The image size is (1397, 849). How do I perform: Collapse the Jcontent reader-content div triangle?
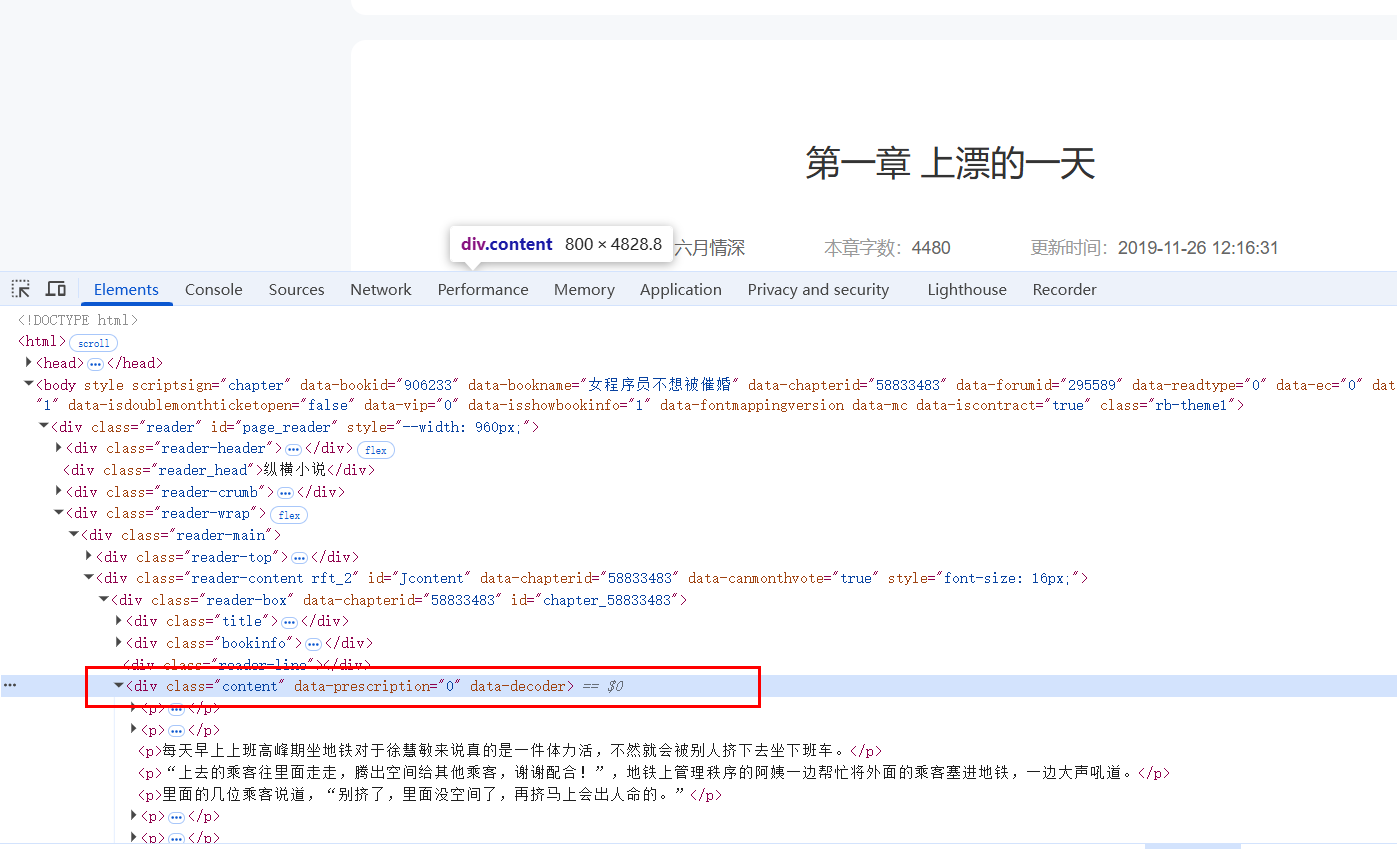(89, 578)
